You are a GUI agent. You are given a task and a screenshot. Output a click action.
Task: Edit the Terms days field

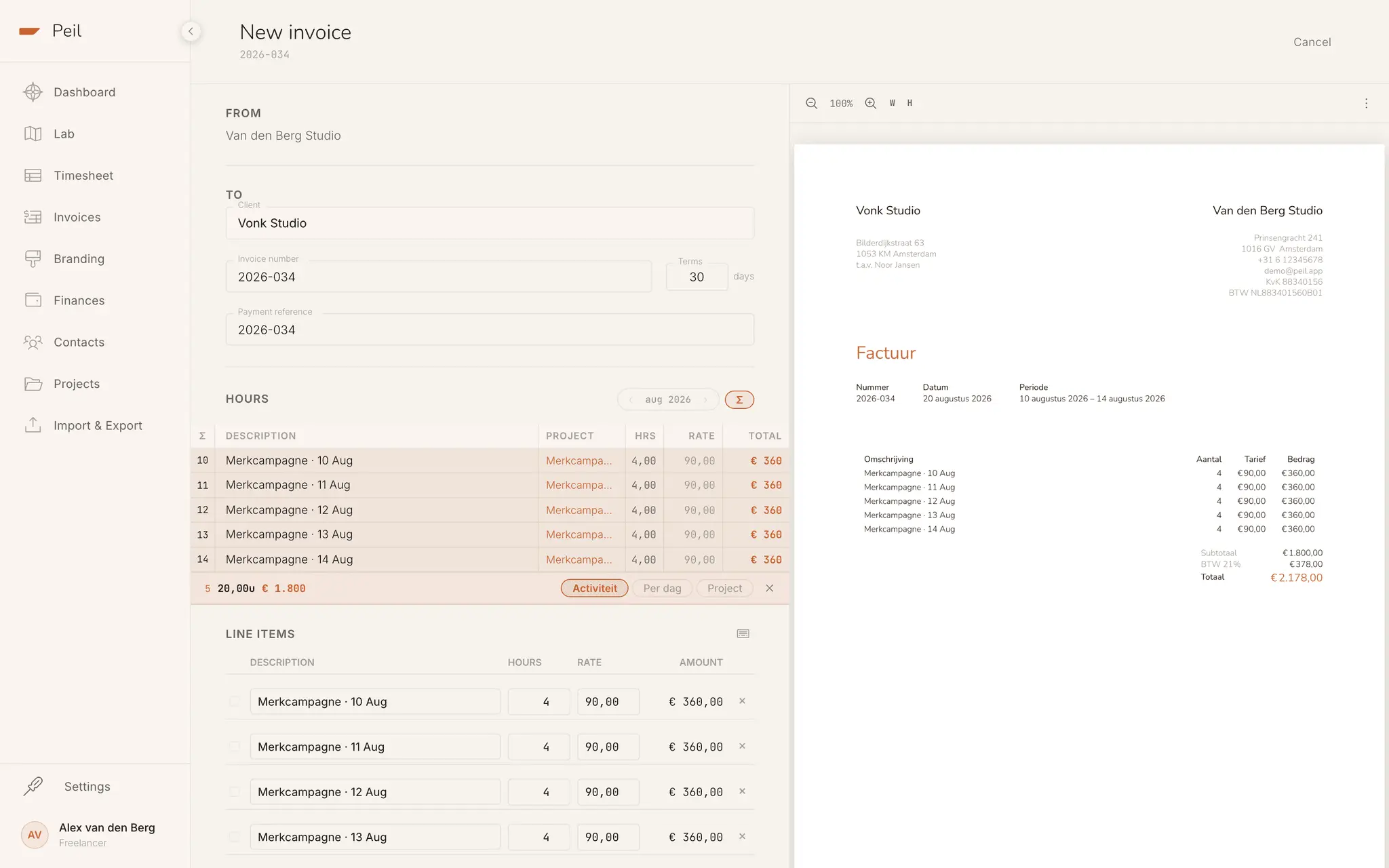coord(697,277)
